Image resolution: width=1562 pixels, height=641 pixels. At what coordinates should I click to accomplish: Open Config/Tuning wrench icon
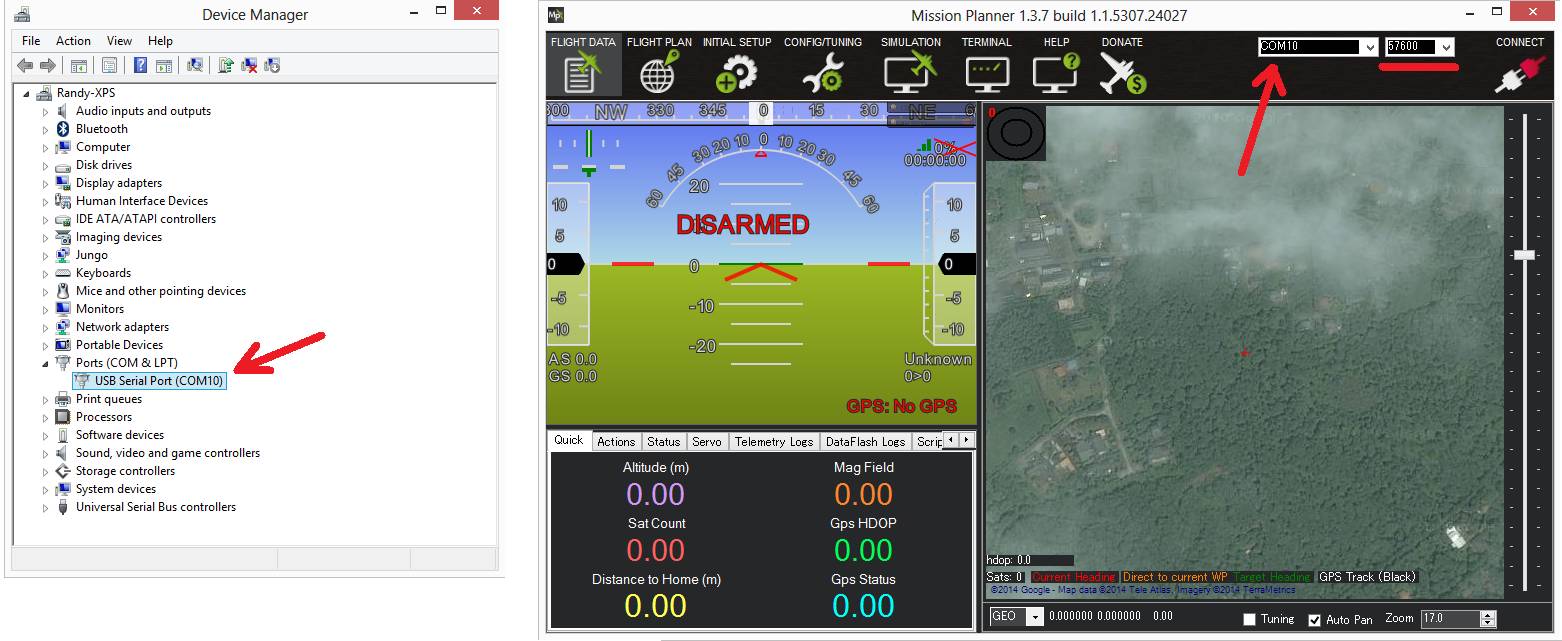(x=822, y=72)
